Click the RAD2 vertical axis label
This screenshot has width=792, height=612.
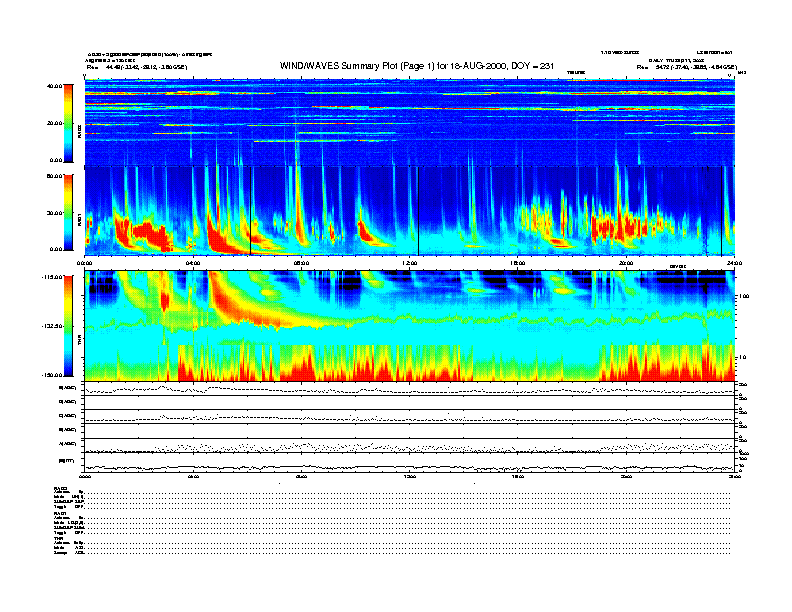[79, 132]
